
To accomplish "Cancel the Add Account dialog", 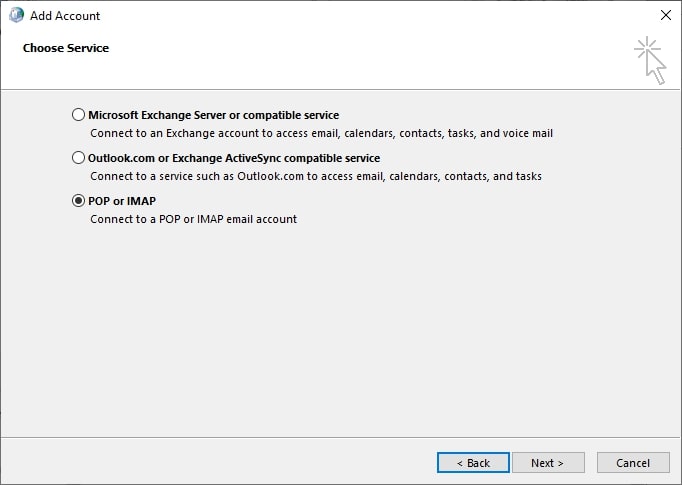I will [633, 463].
